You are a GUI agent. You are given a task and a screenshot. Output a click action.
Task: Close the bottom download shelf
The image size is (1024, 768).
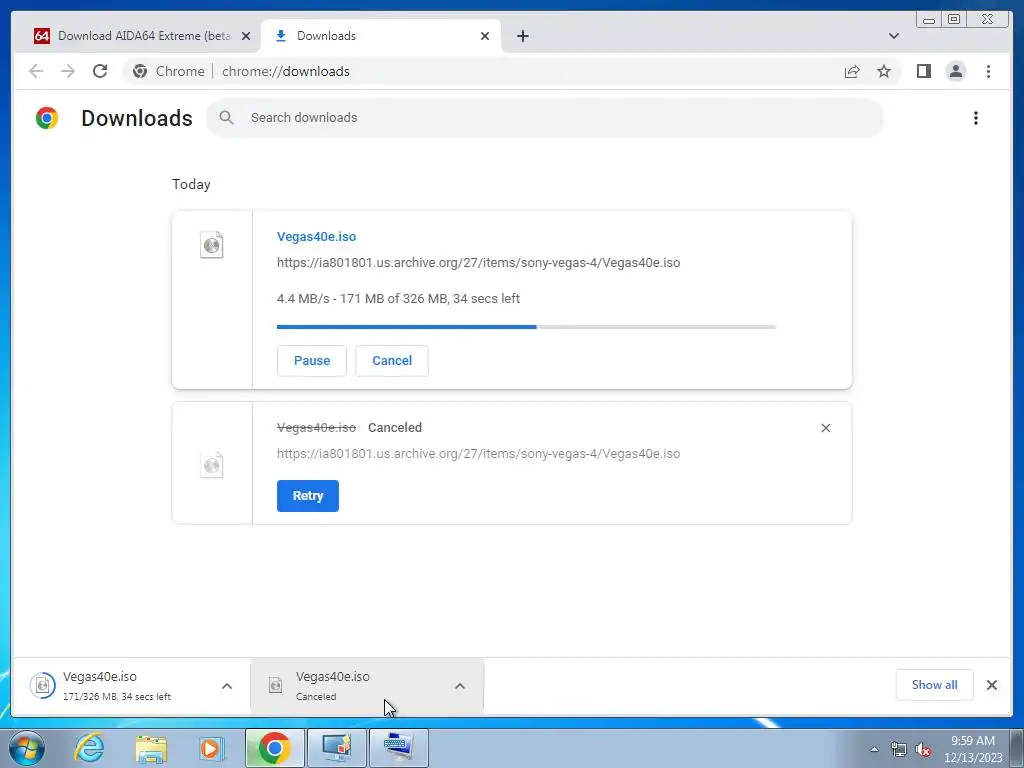click(991, 685)
